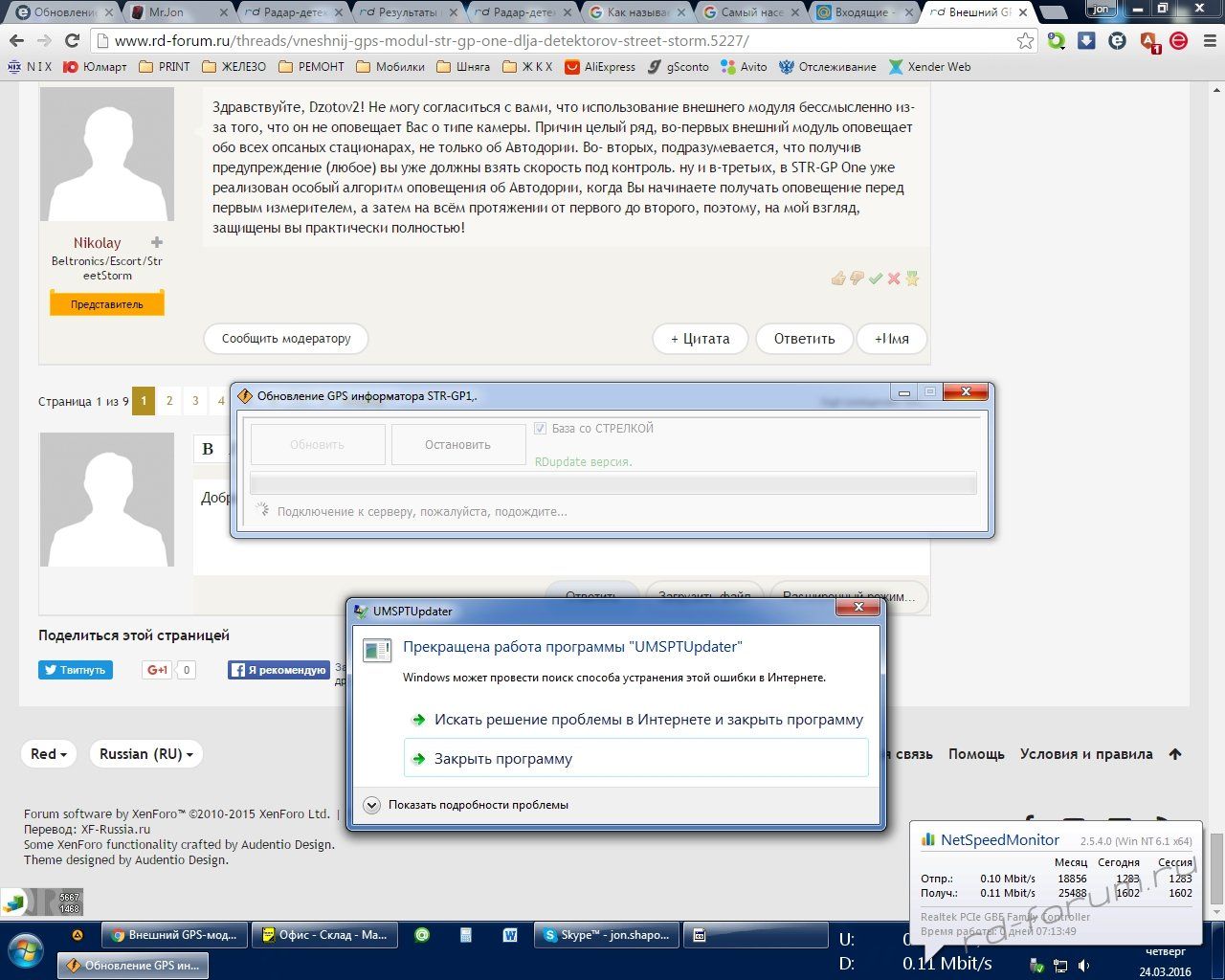The width and height of the screenshot is (1225, 980).
Task: Click the green checkmark rating icon
Action: tap(875, 278)
